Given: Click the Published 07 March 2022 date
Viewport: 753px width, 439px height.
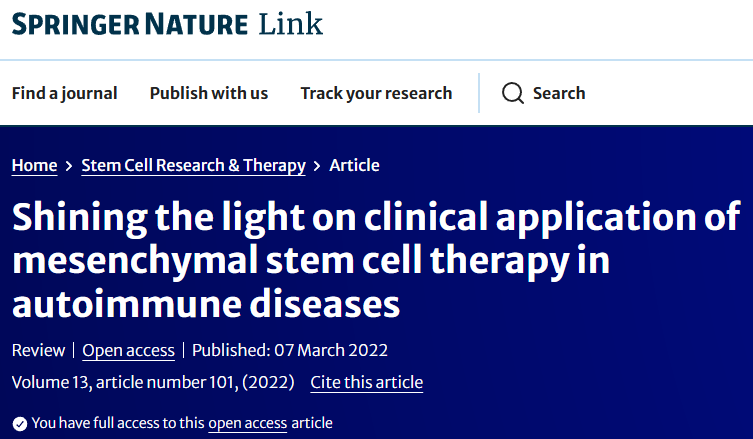Looking at the screenshot, I should 290,350.
